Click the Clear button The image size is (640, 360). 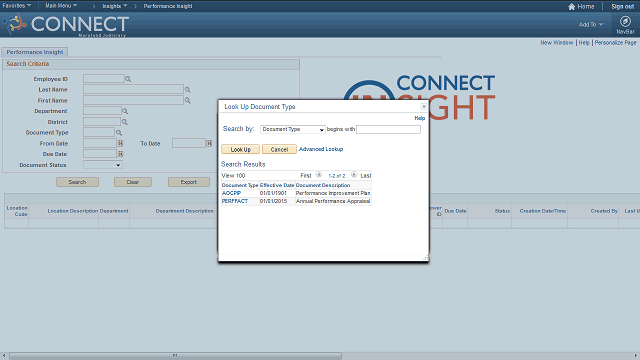point(133,182)
